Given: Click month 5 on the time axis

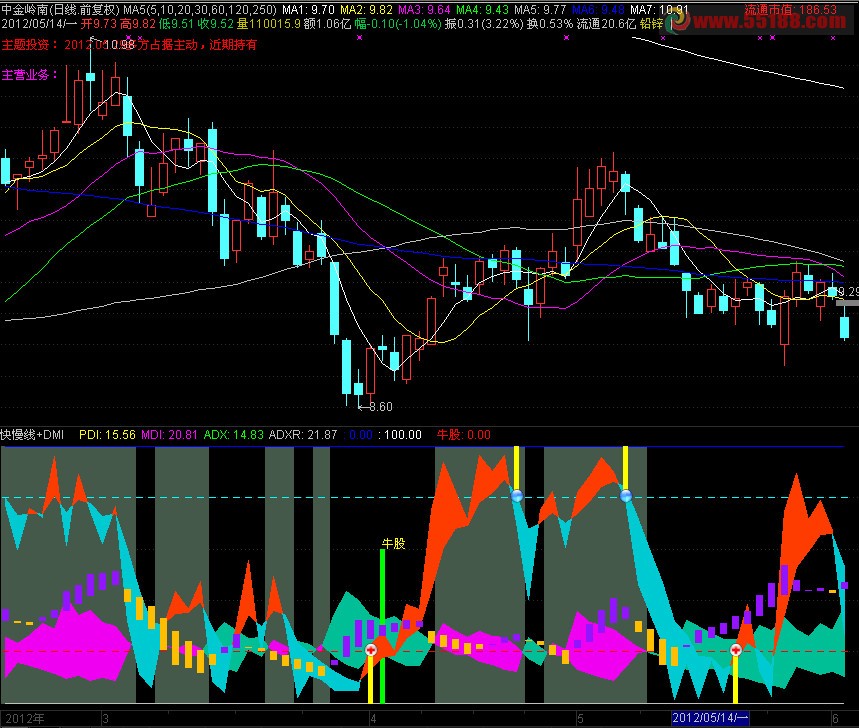Looking at the screenshot, I should click(x=580, y=719).
